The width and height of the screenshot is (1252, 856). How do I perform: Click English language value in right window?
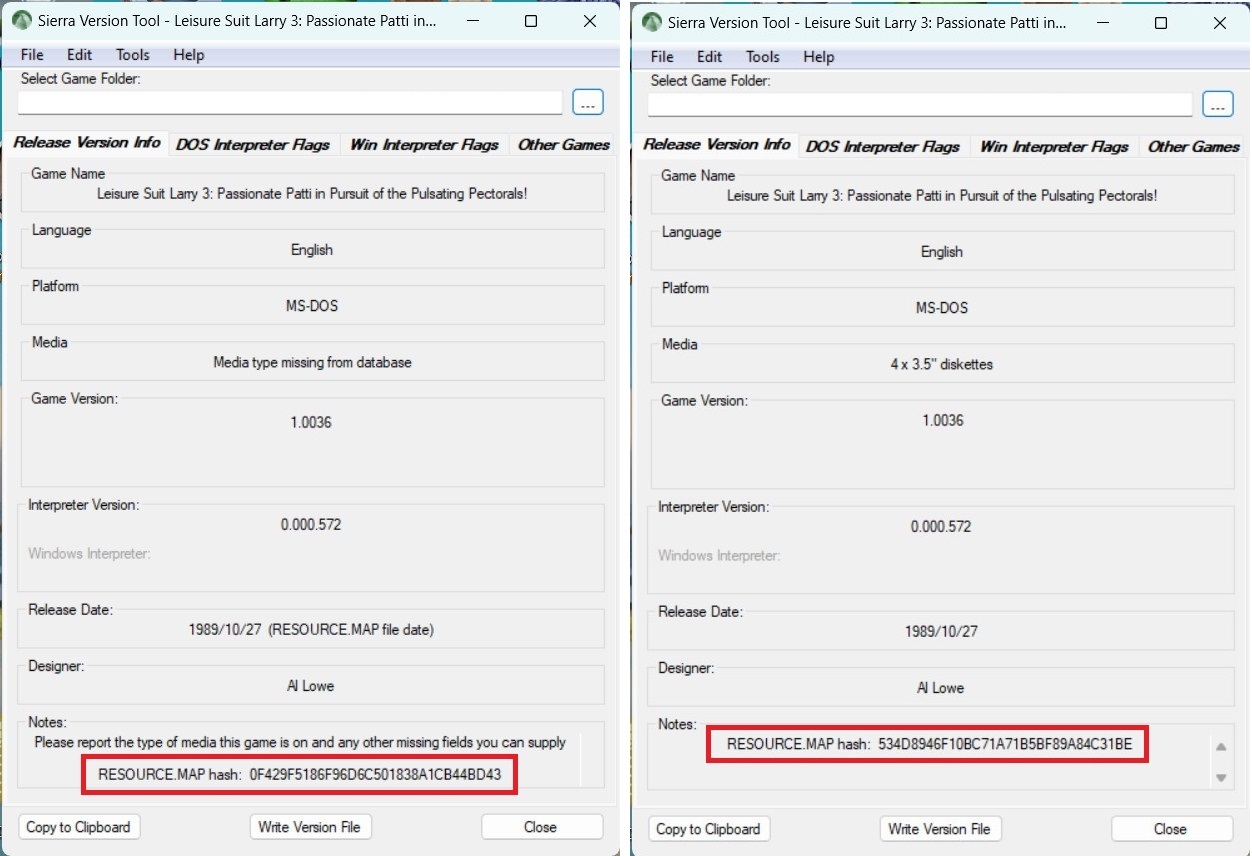pyautogui.click(x=942, y=252)
